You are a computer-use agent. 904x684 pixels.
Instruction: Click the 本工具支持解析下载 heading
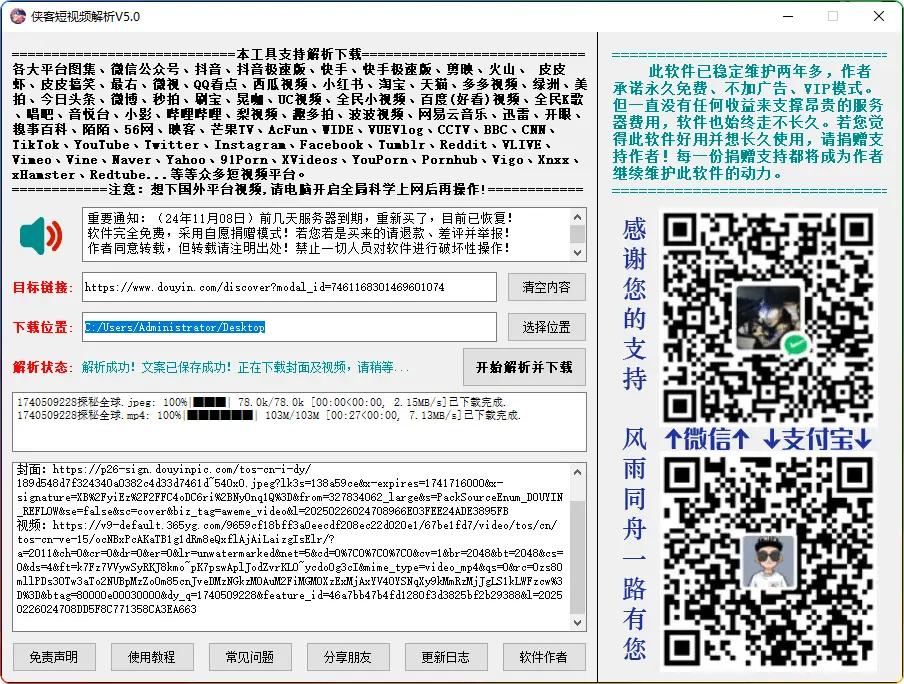299,54
